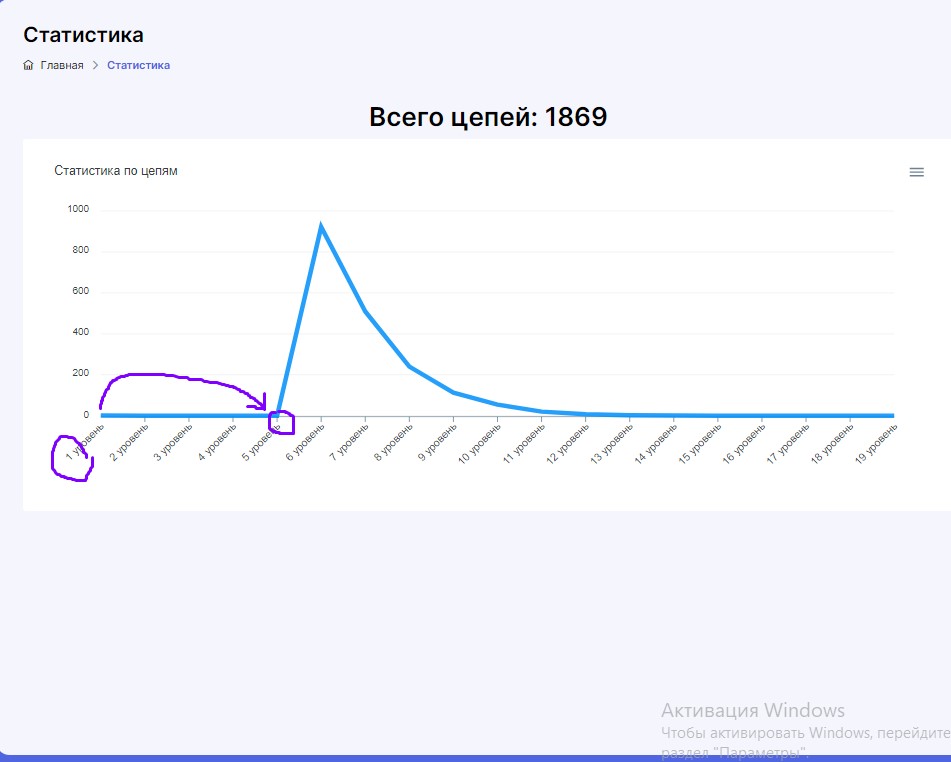Image resolution: width=951 pixels, height=762 pixels.
Task: Select the Статистика breadcrumb link
Action: 138,65
